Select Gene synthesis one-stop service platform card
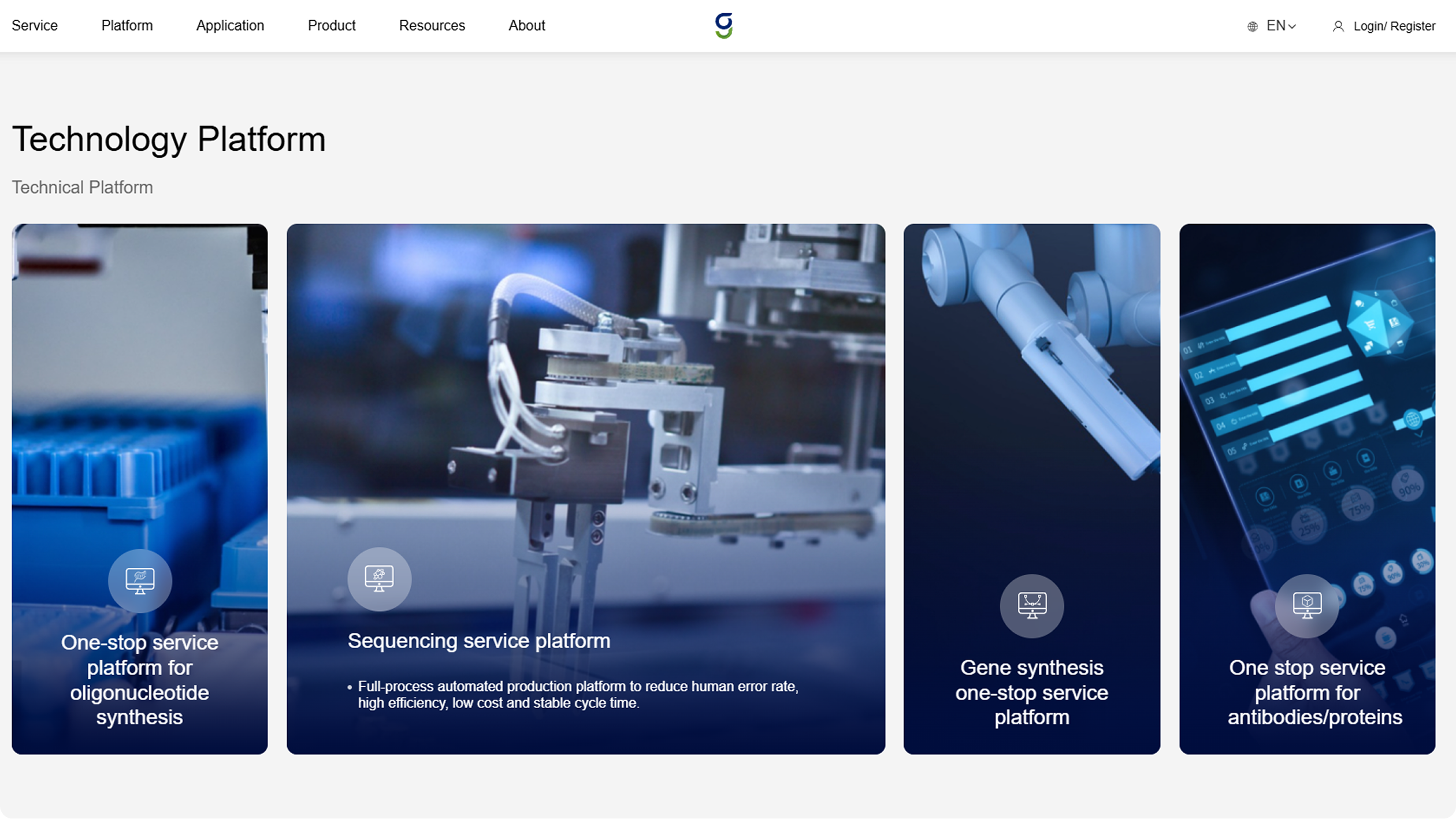 click(x=1031, y=692)
